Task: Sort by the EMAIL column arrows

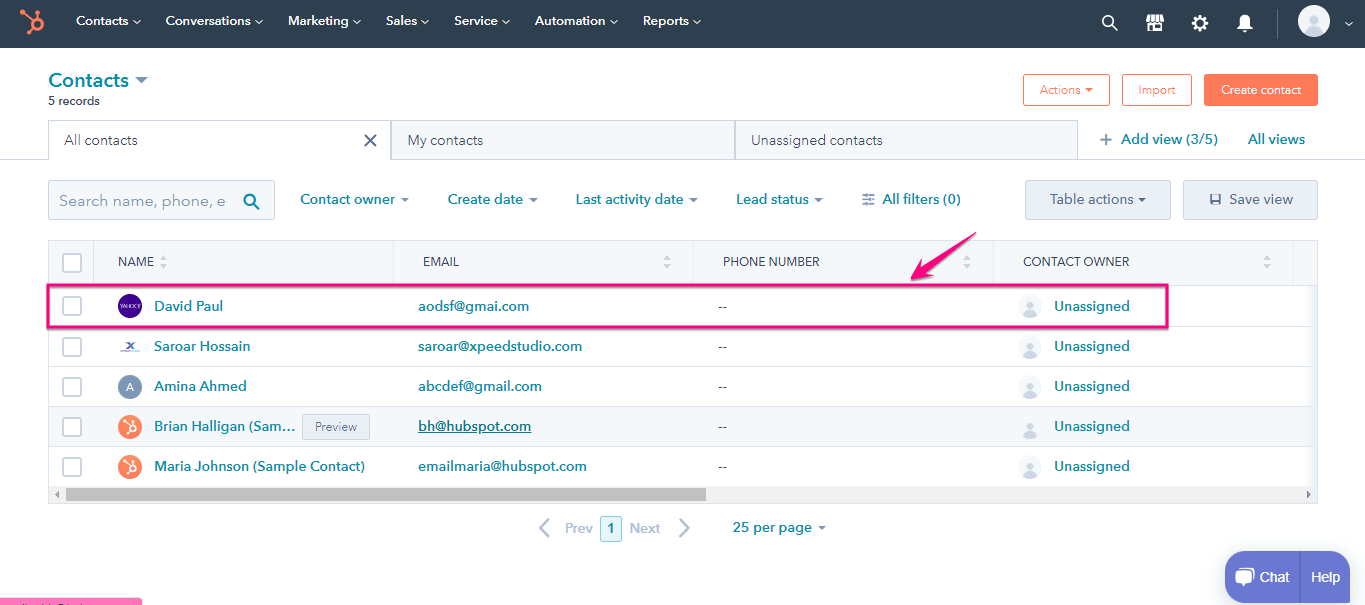Action: (667, 262)
